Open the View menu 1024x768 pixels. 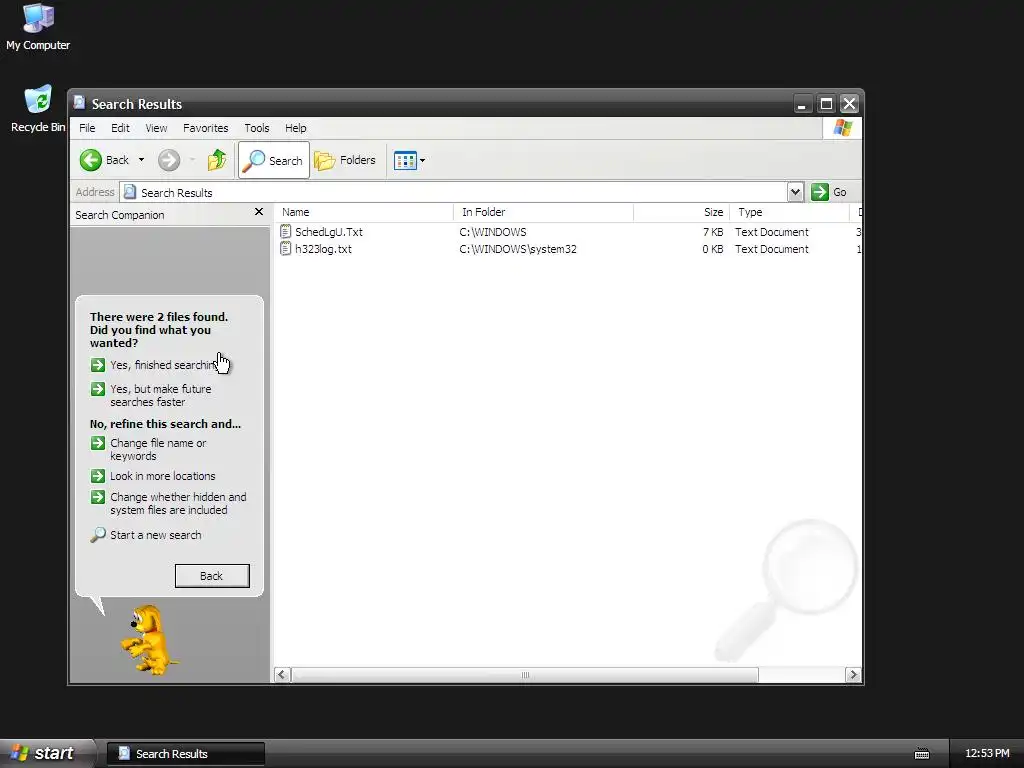(156, 128)
